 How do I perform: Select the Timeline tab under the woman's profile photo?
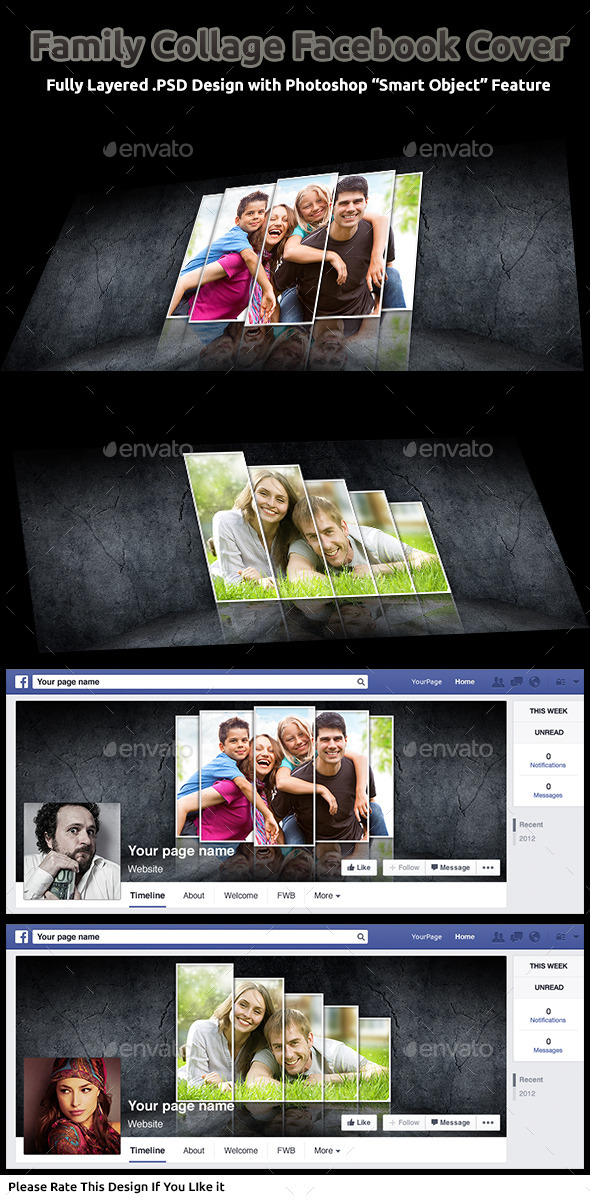pos(148,1151)
